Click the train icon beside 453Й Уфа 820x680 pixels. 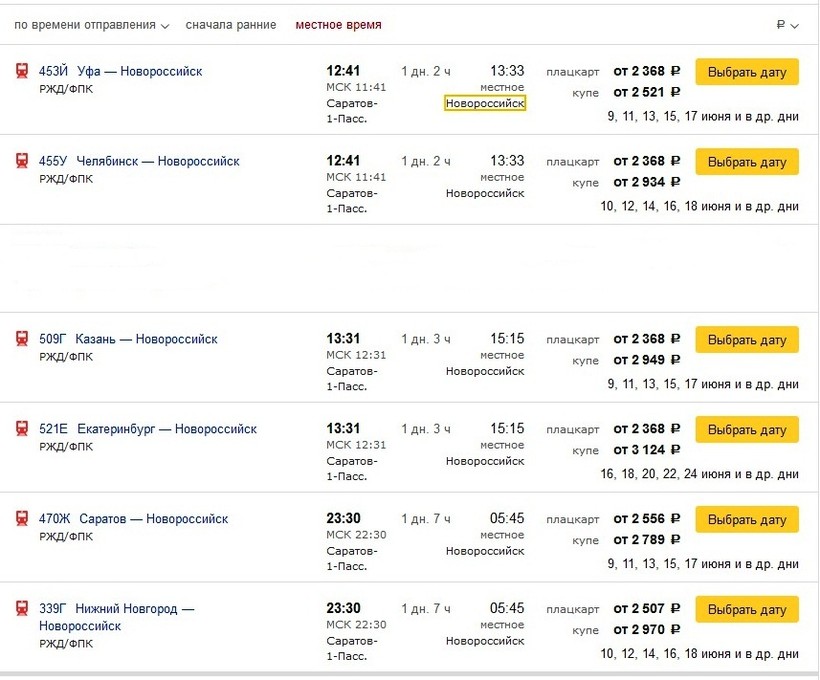(22, 72)
